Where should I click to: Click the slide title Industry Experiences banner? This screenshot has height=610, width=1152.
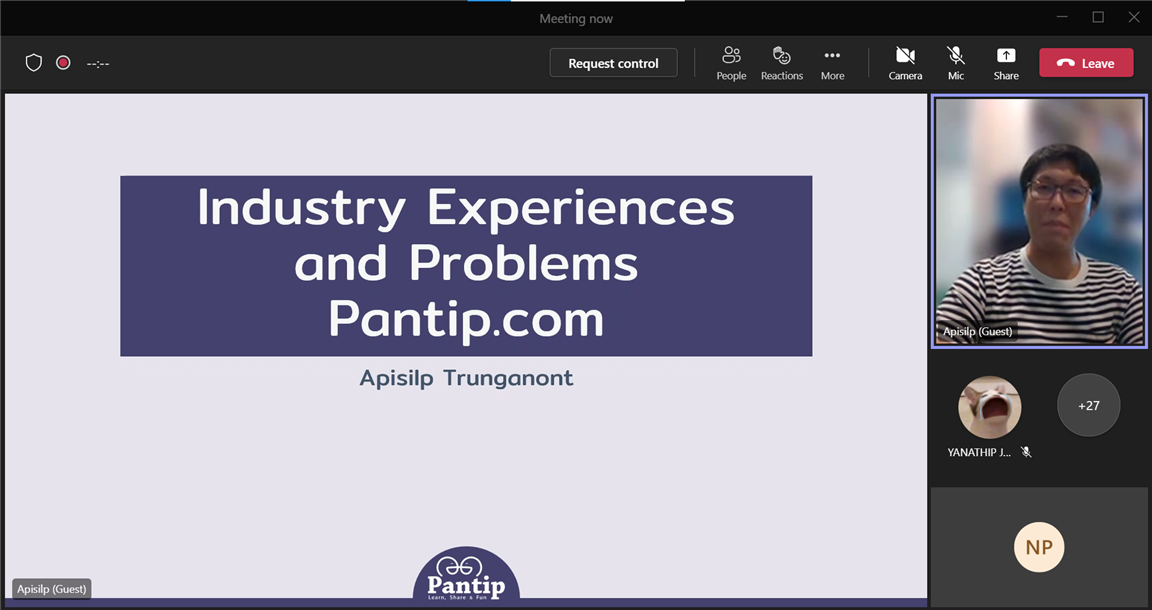tap(466, 265)
